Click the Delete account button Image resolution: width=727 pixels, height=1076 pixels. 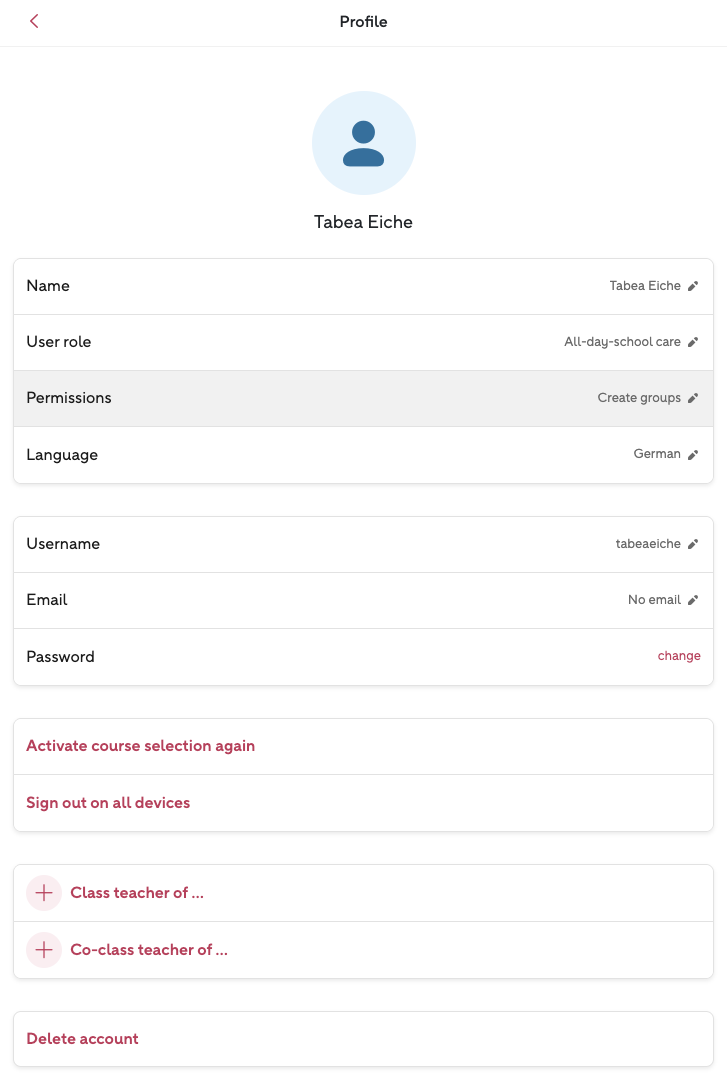pos(82,1039)
